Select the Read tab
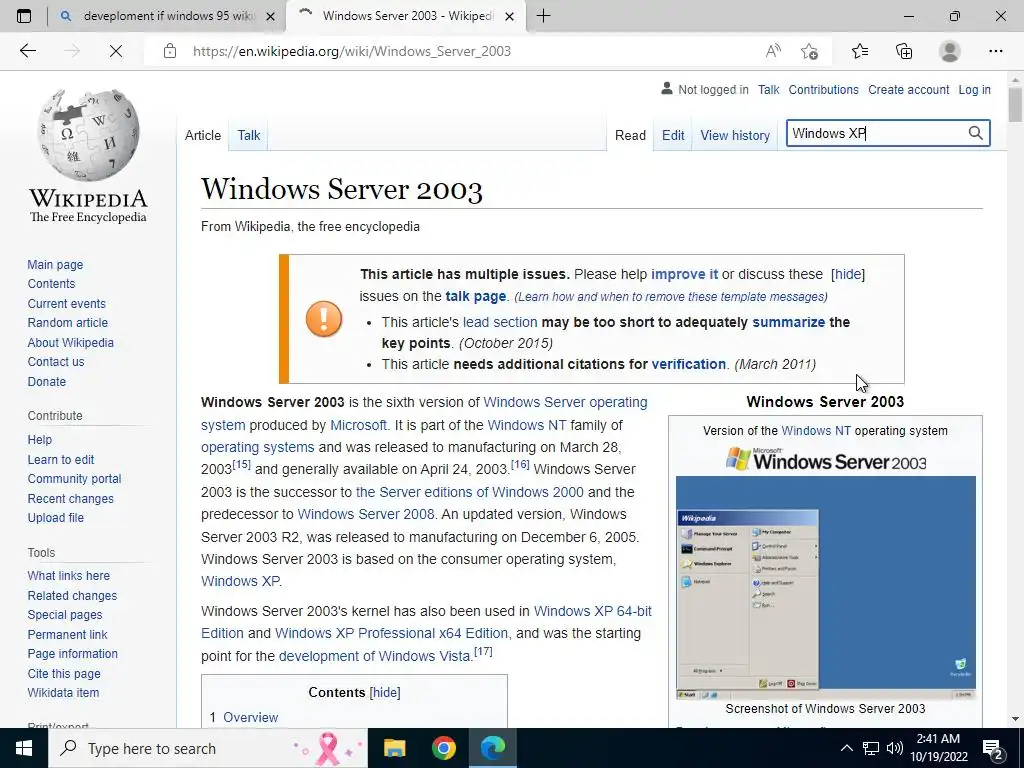The image size is (1024, 768). click(630, 135)
